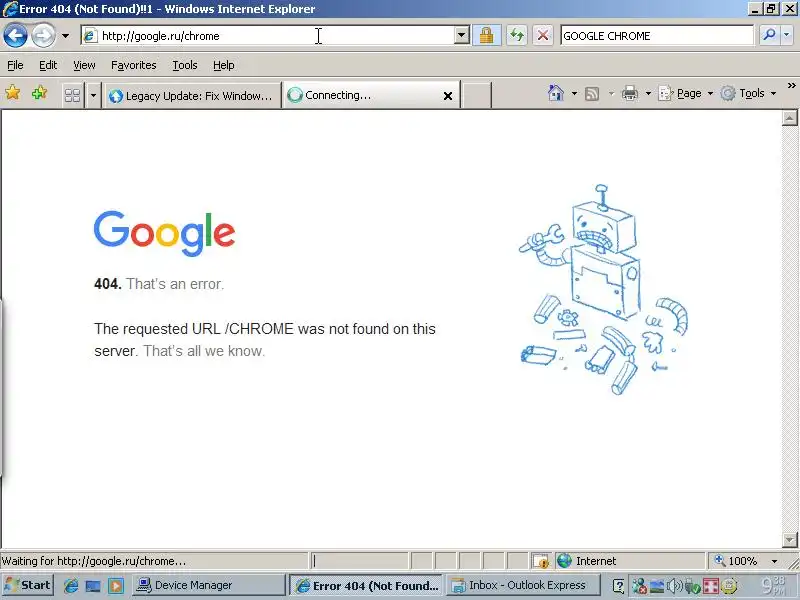Click the scrollbar down arrow
The image size is (800, 600).
pos(789,539)
